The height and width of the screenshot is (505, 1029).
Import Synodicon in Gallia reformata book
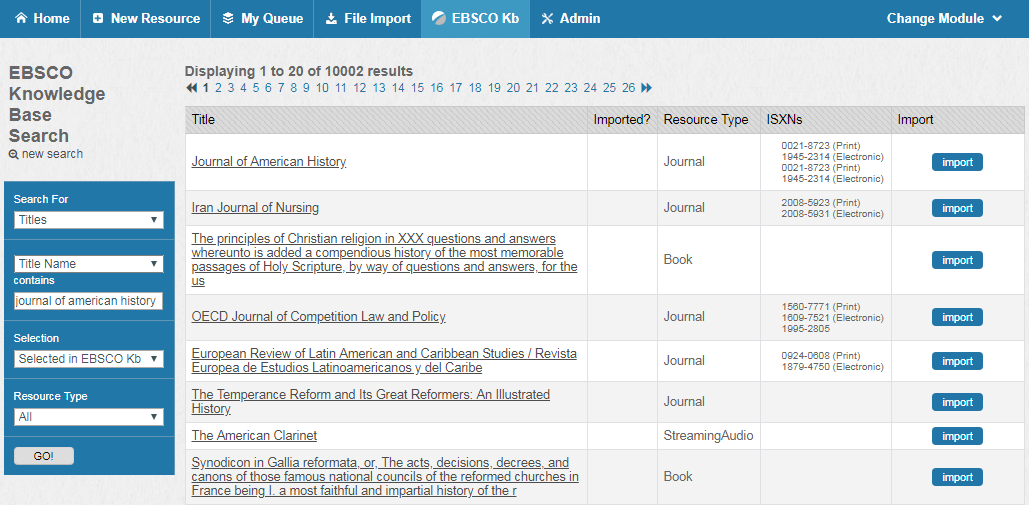[x=957, y=477]
